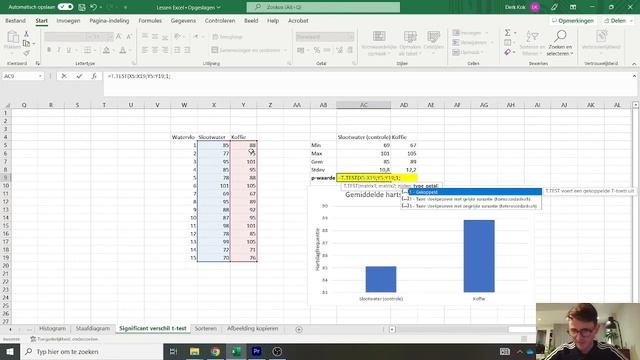Viewport: 640px width, 360px height.
Task: Click the Name Box showing AC9
Action: 20,76
